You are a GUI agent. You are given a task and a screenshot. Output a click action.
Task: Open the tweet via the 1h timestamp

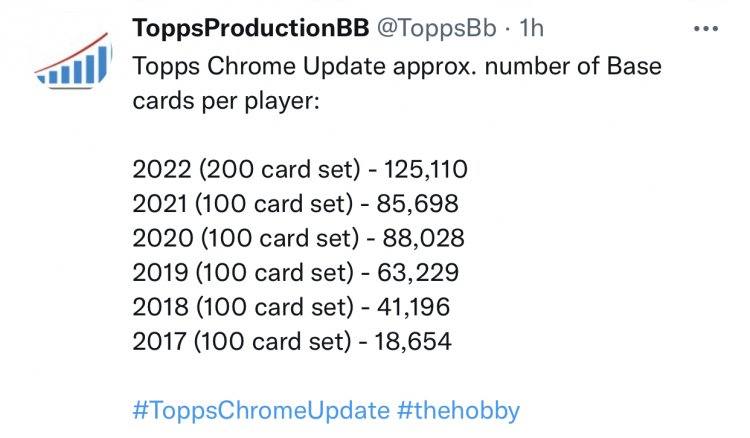531,28
